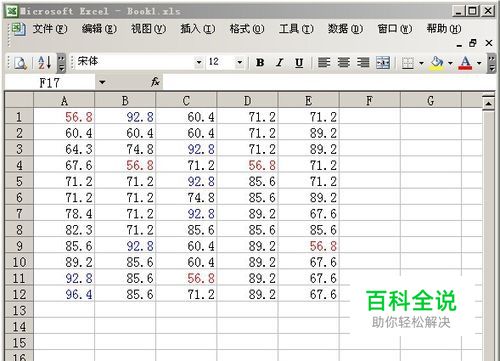Open Font Color dropdown arrow
The image size is (500, 361).
tap(479, 63)
